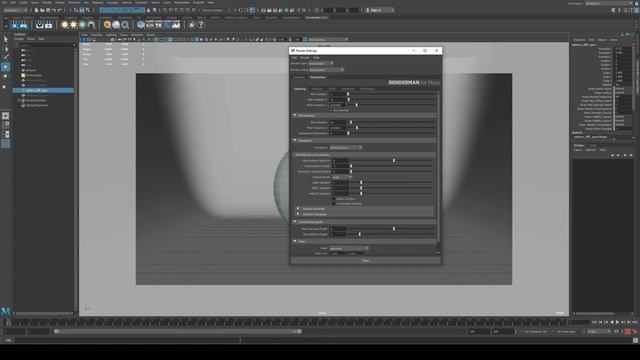The height and width of the screenshot is (360, 640).
Task: Create a sun-shaped distant light from shelf
Action: [x=73, y=25]
